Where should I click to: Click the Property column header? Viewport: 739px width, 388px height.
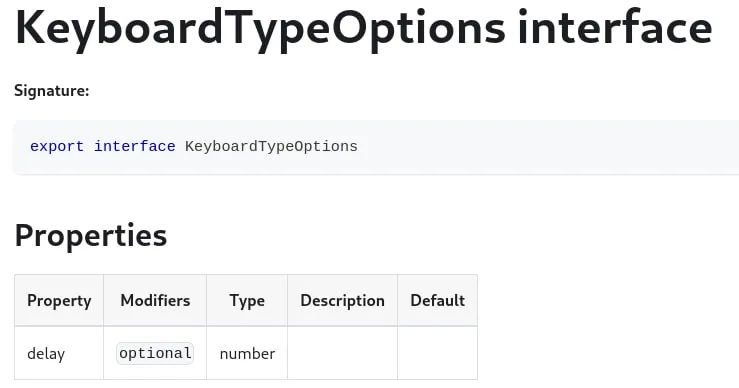click(59, 300)
